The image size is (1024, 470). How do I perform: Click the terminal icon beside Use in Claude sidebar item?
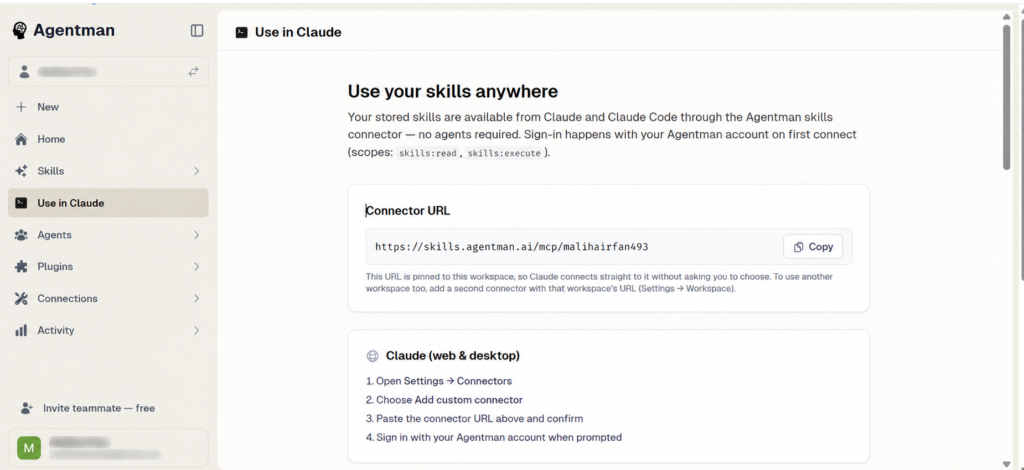[21, 203]
